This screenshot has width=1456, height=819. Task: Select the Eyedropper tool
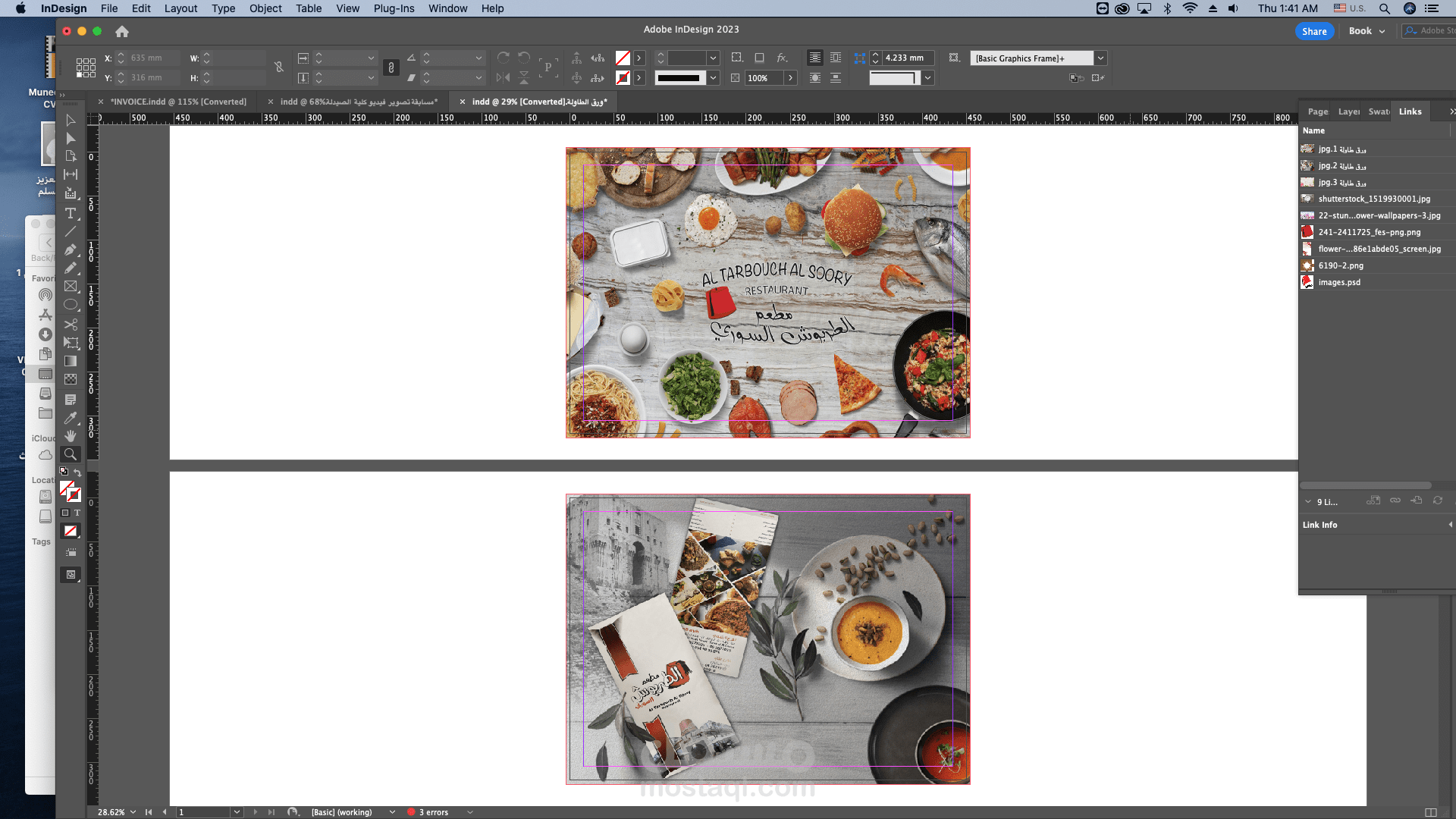[x=71, y=418]
